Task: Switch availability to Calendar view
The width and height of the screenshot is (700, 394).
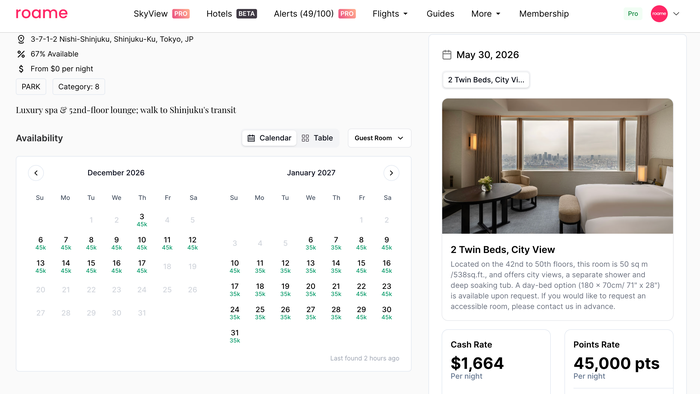Action: click(269, 138)
